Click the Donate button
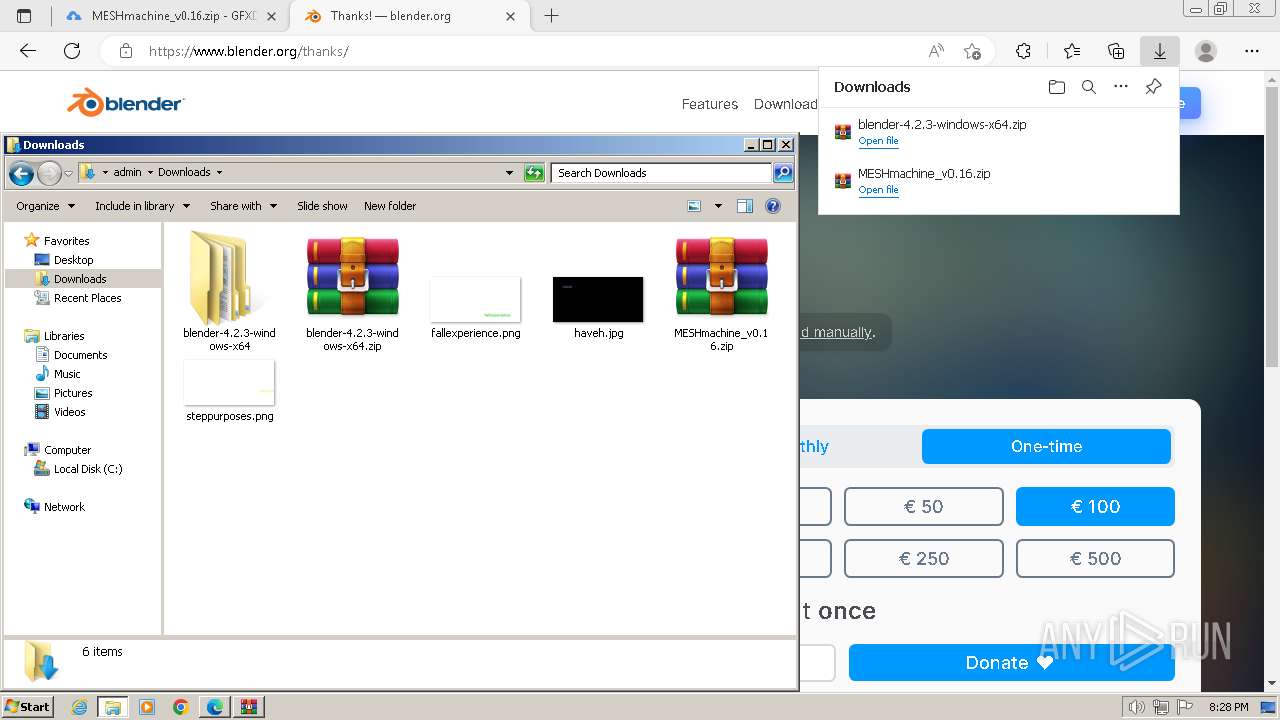Screen dimensions: 1280x720 [1011, 663]
